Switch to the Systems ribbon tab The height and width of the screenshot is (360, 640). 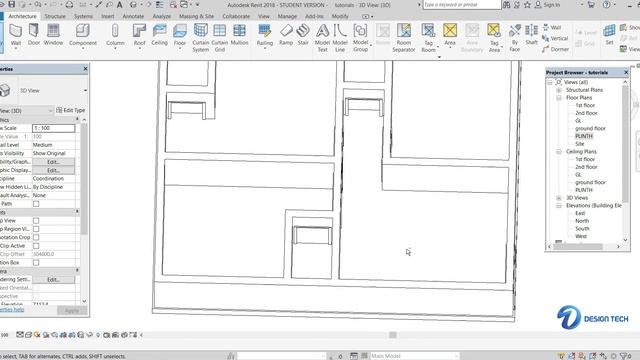pos(83,16)
